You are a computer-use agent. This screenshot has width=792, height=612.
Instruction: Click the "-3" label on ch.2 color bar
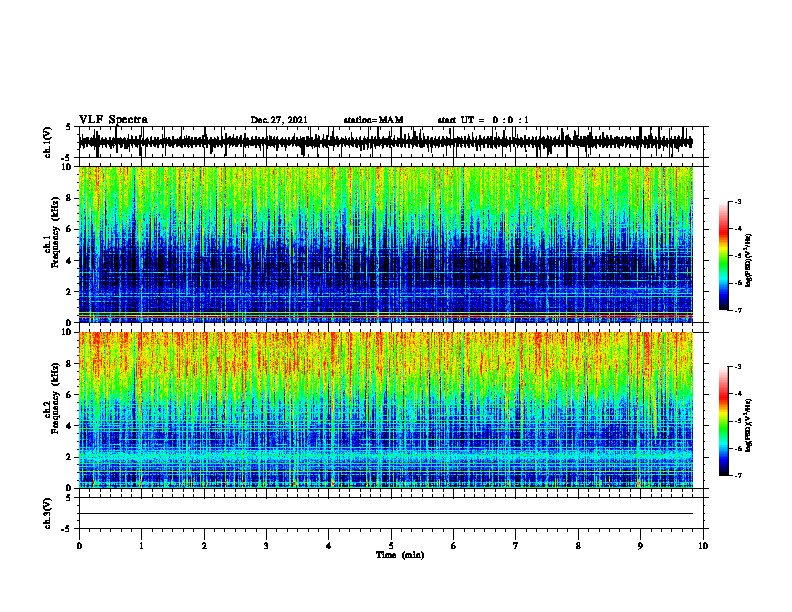[x=737, y=367]
